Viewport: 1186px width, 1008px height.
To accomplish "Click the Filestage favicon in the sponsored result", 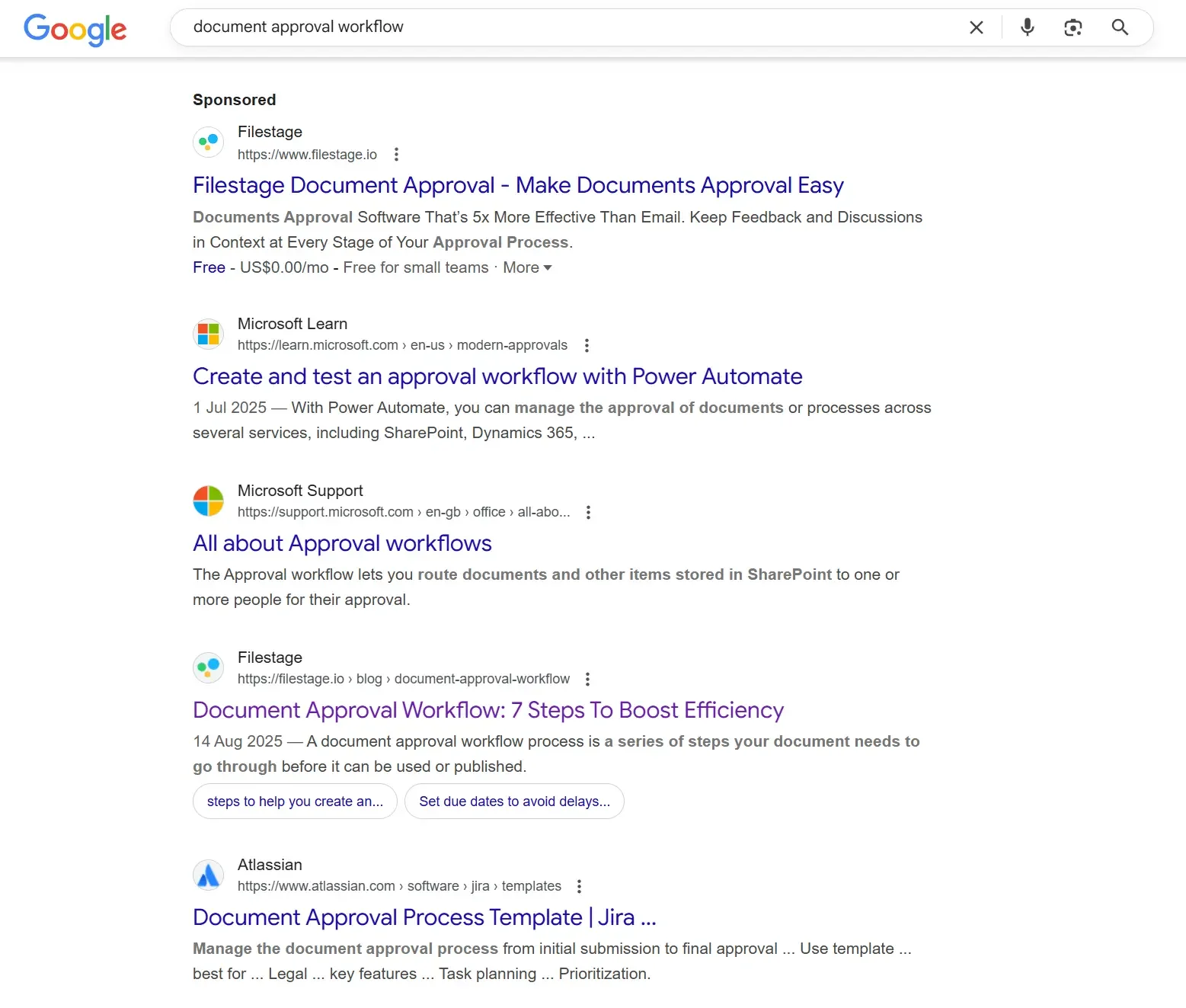I will click(x=208, y=142).
